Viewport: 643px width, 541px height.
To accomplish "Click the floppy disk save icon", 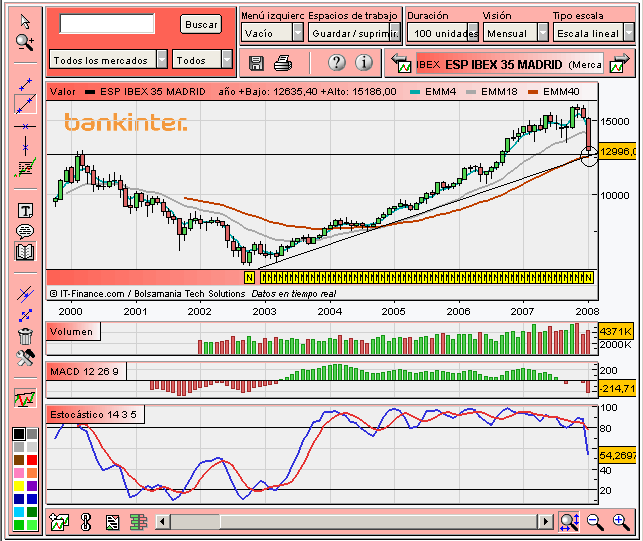I will 256,63.
